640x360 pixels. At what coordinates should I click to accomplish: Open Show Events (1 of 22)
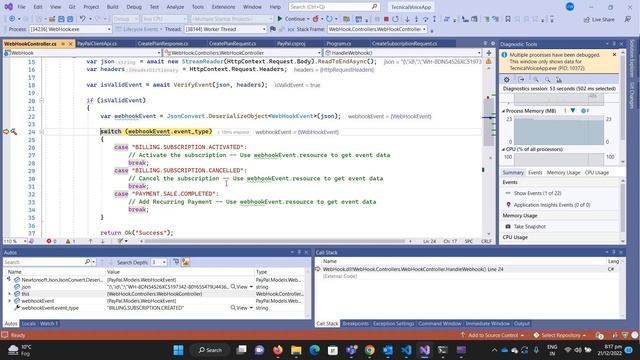point(537,193)
